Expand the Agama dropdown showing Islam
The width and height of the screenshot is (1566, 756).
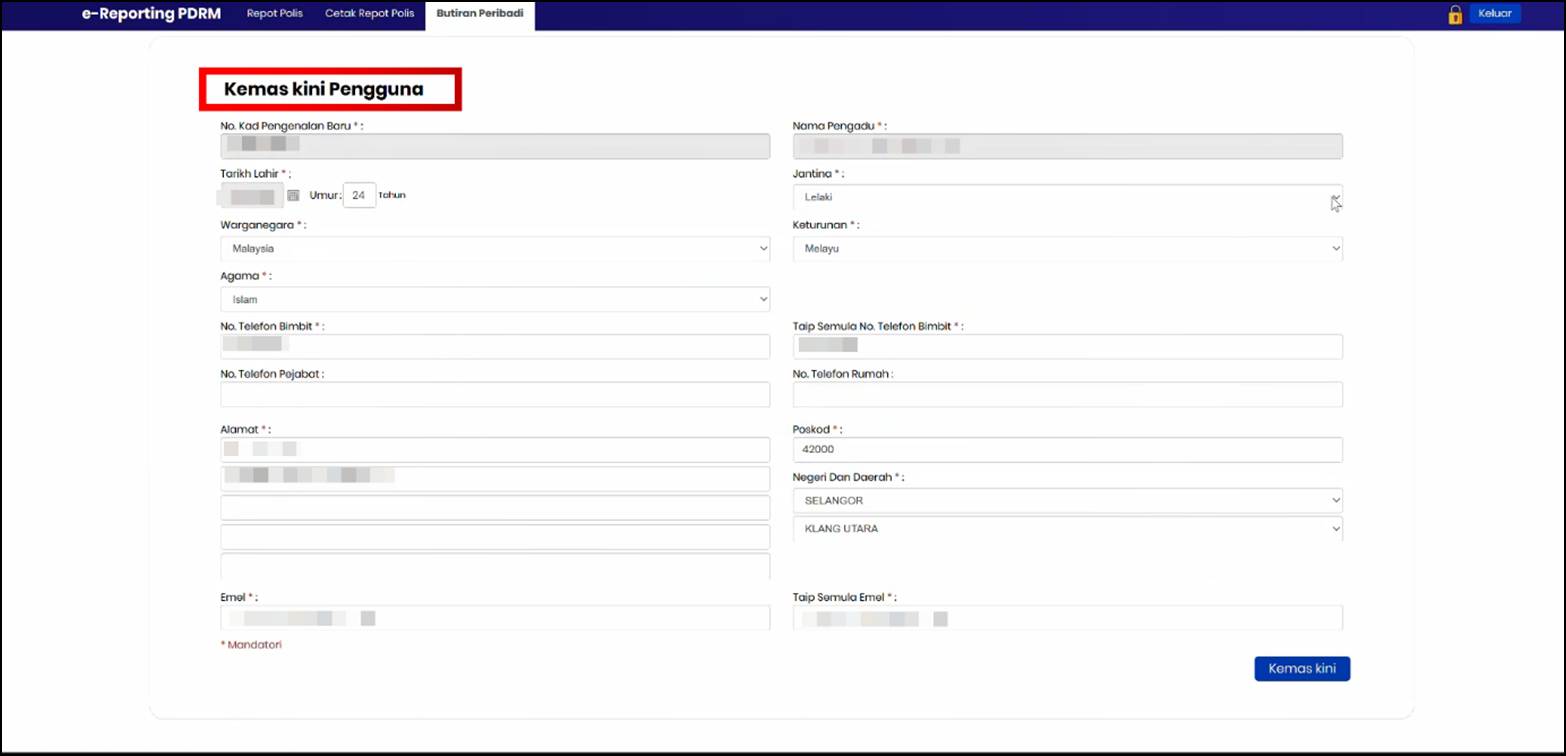495,299
